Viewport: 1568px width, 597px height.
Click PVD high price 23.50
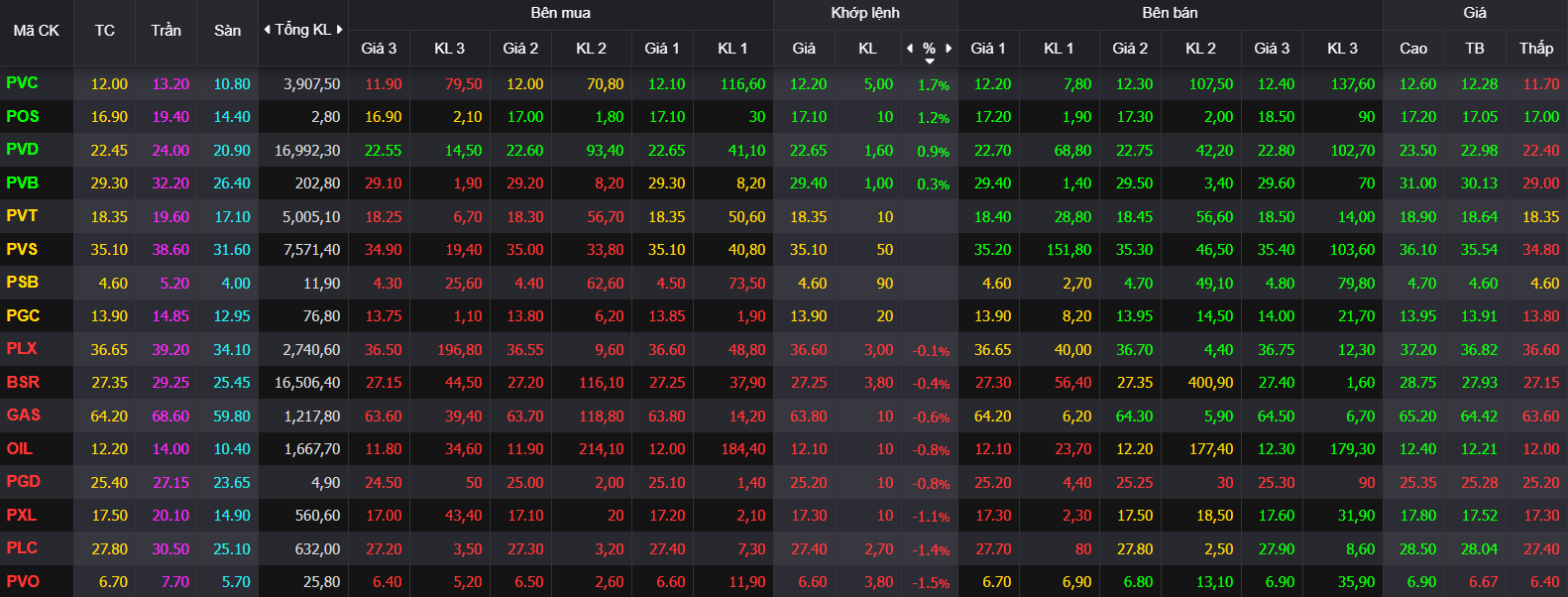(1418, 151)
